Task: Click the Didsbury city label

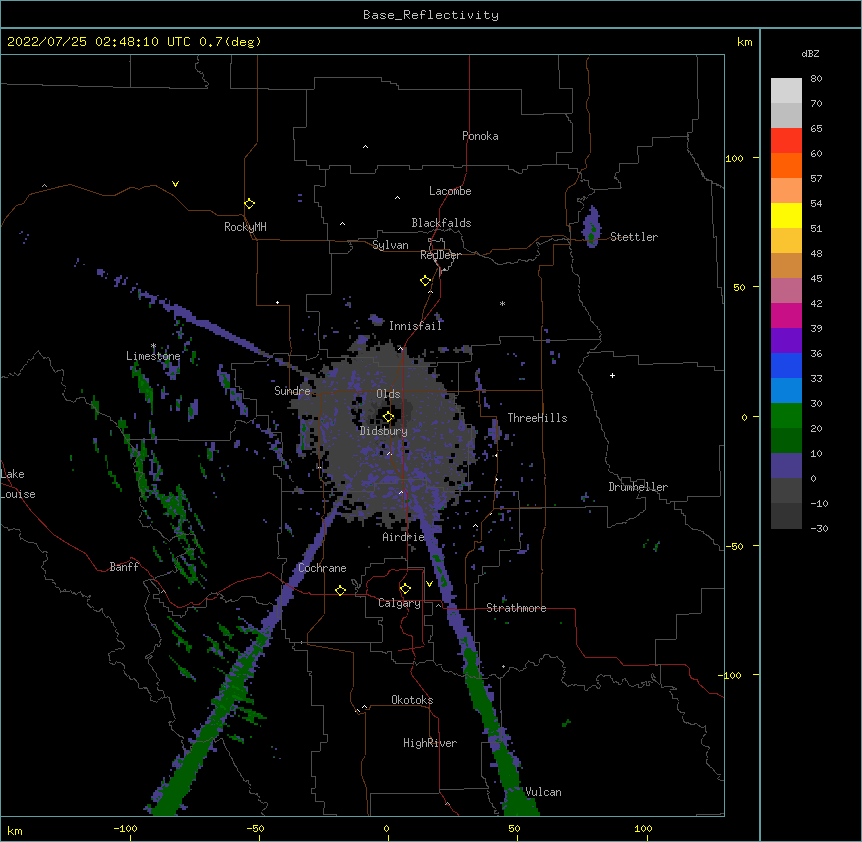Action: tap(384, 431)
